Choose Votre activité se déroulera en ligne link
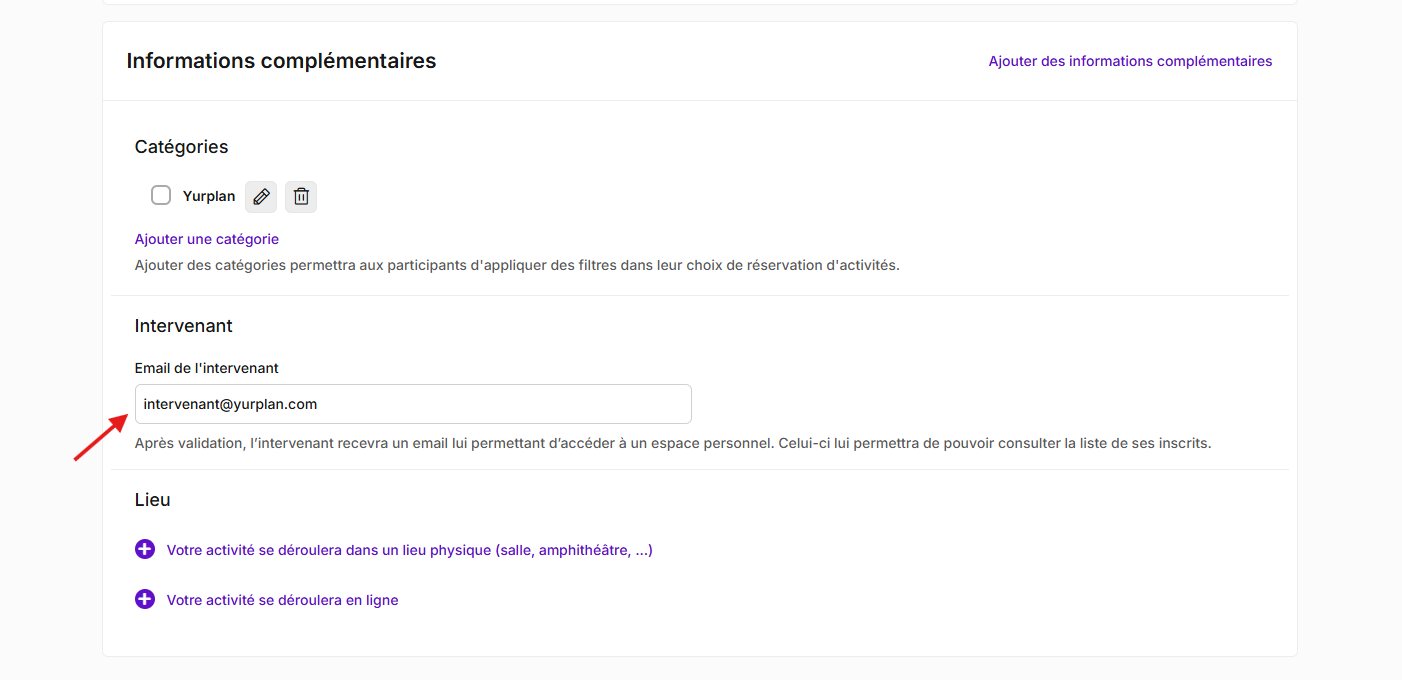Screen dimensions: 1402x680 (283, 600)
